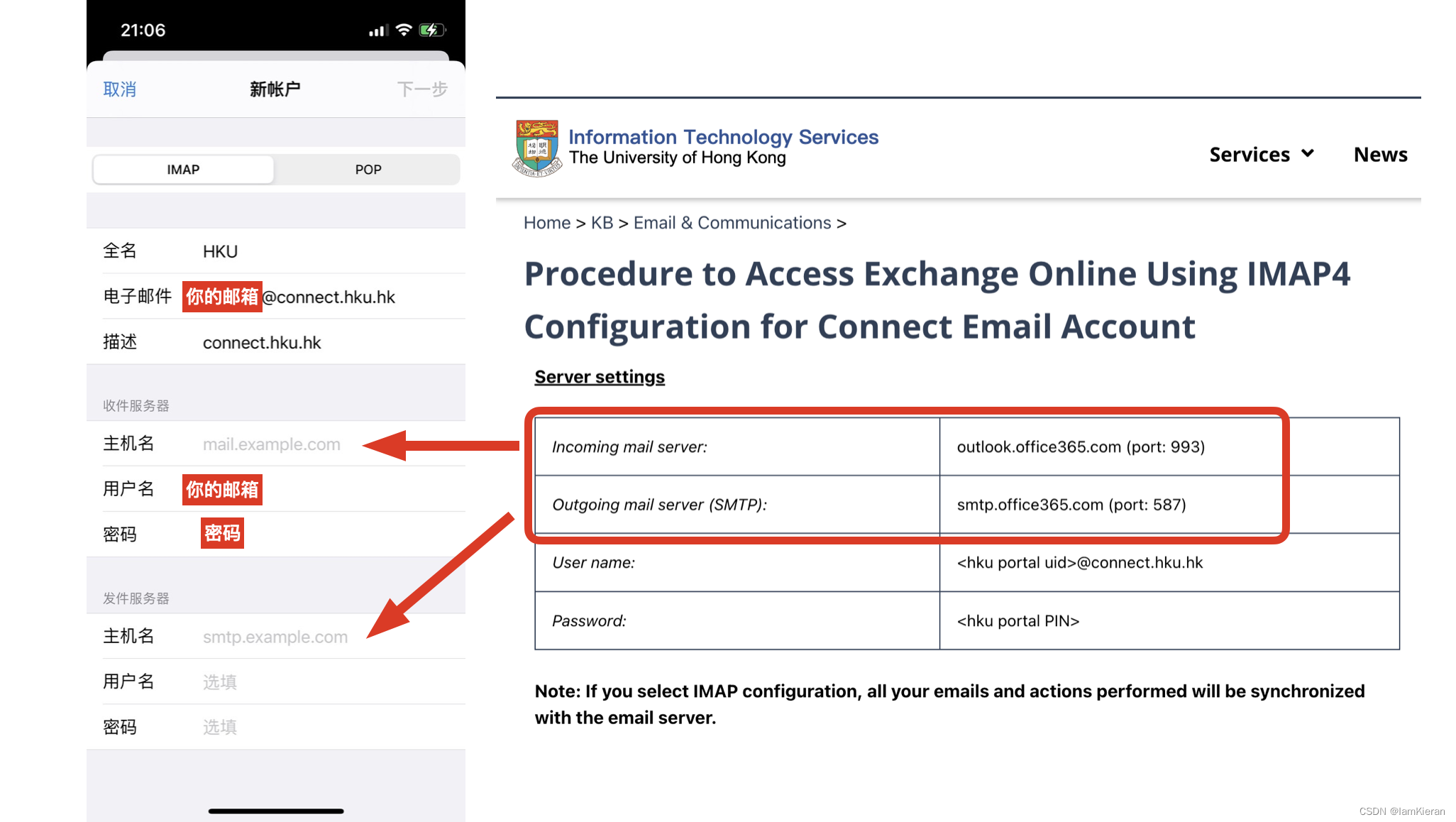Viewport: 1456px width, 822px height.
Task: Tap the battery charging icon
Action: (431, 30)
